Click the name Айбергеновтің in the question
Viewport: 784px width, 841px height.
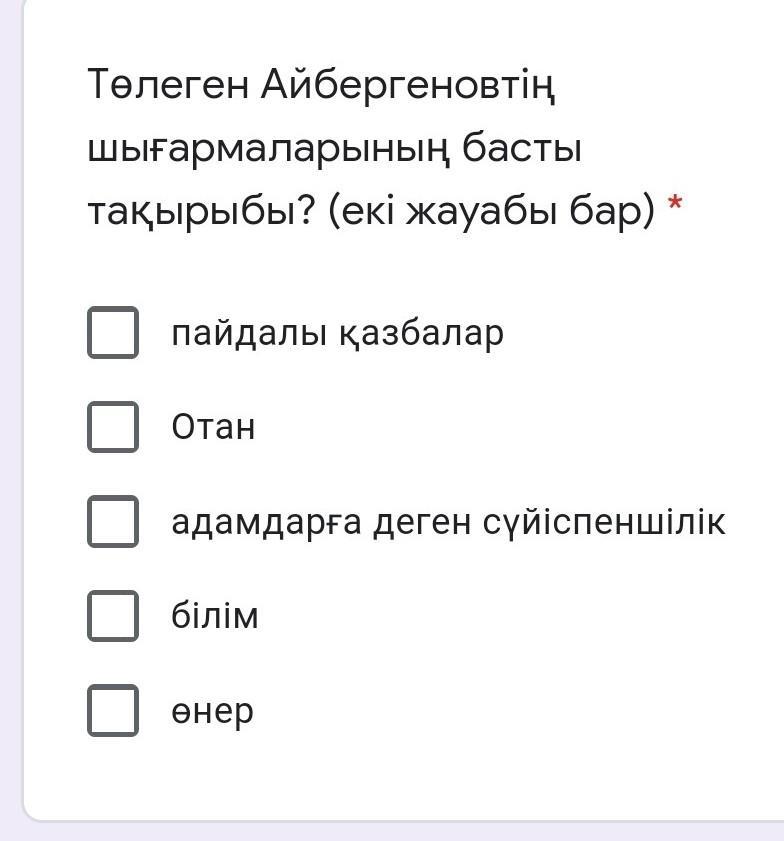pyautogui.click(x=408, y=85)
